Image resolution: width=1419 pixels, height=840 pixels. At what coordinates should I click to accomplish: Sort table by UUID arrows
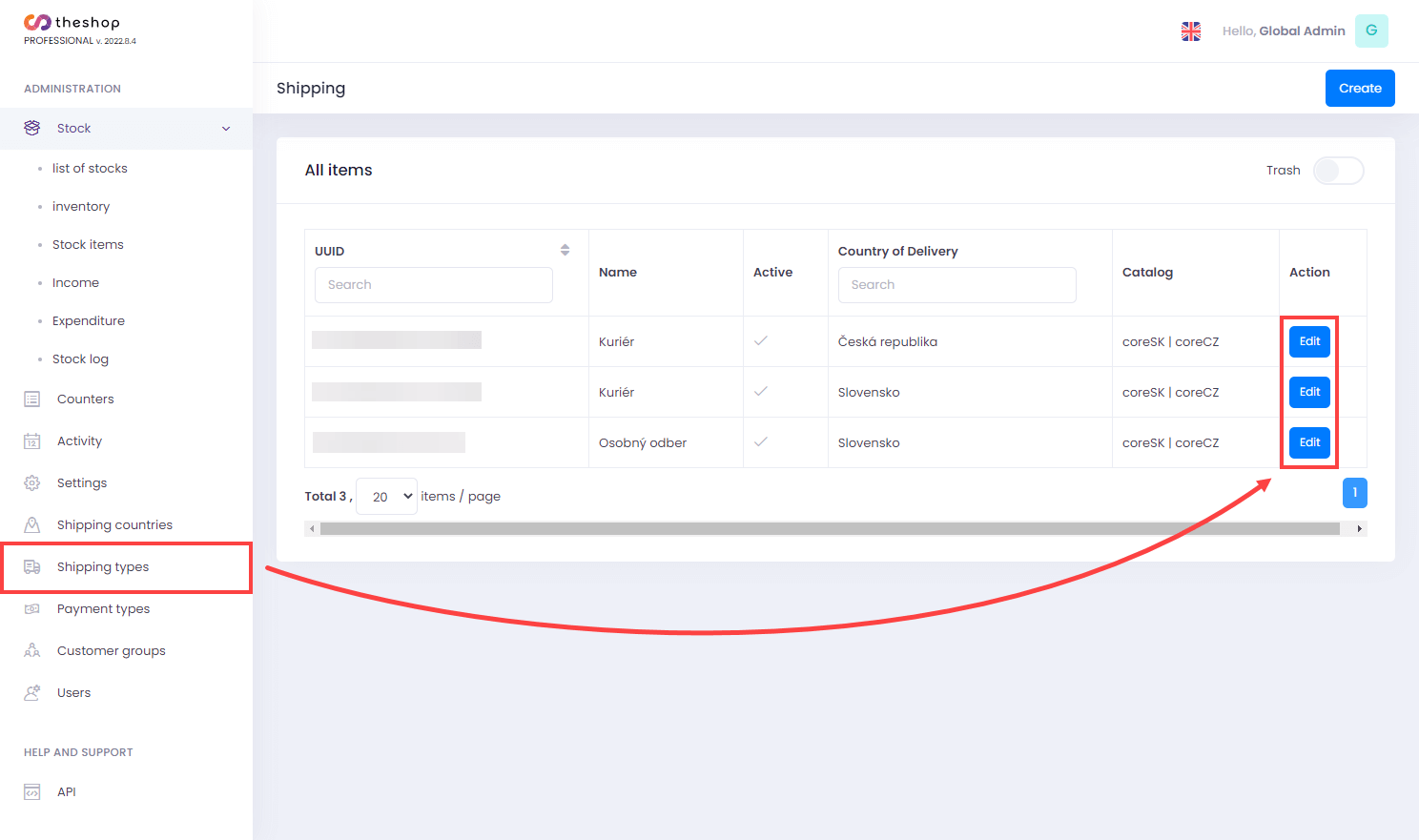[565, 250]
